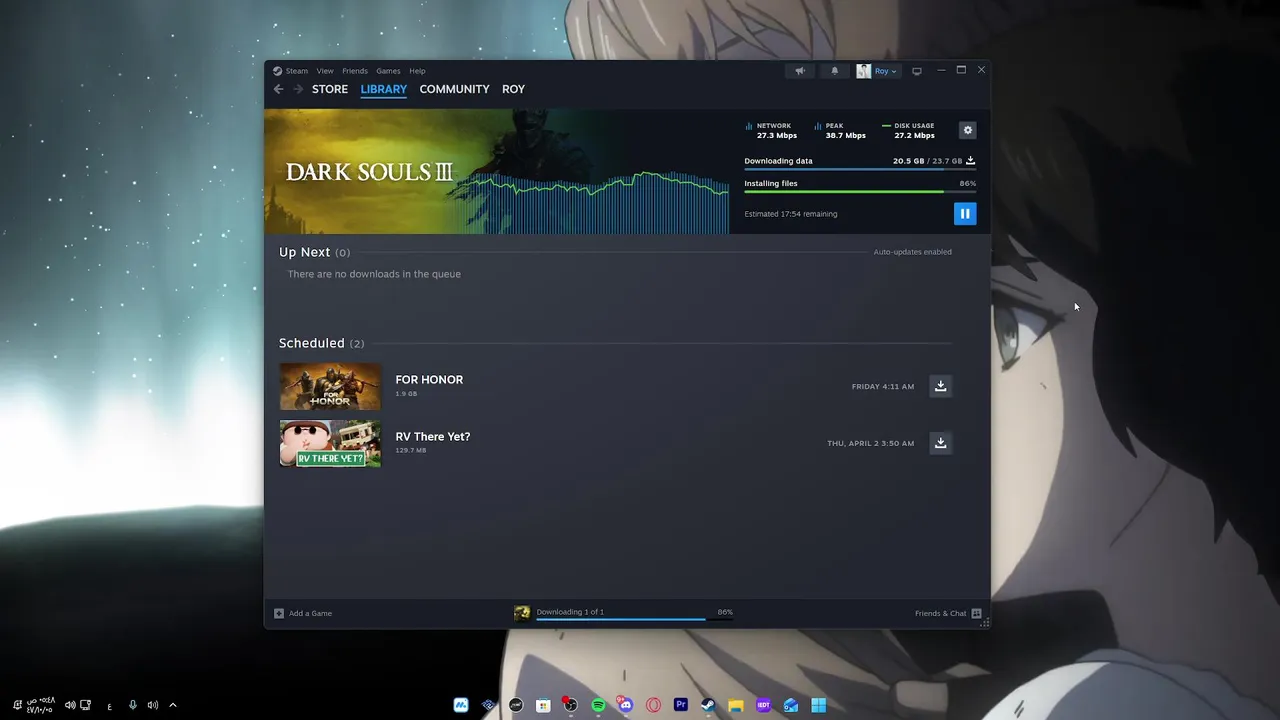This screenshot has height=720, width=1280.
Task: Pause the Dark Souls III download
Action: tap(965, 213)
